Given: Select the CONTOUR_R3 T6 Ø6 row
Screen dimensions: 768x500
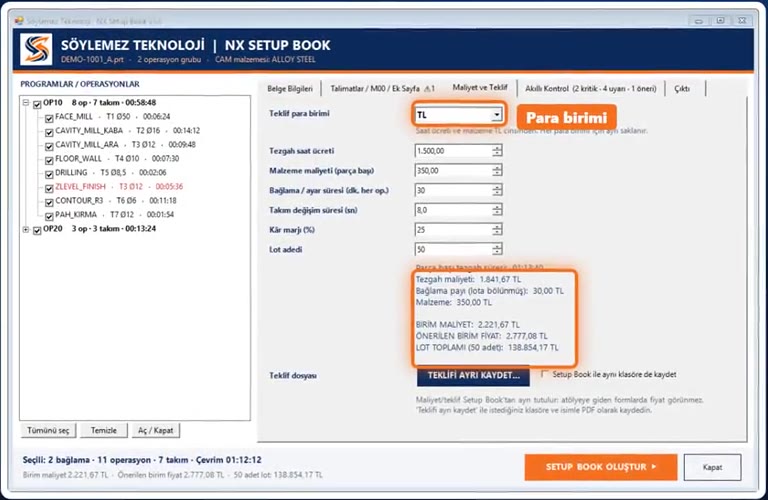Looking at the screenshot, I should (116, 200).
